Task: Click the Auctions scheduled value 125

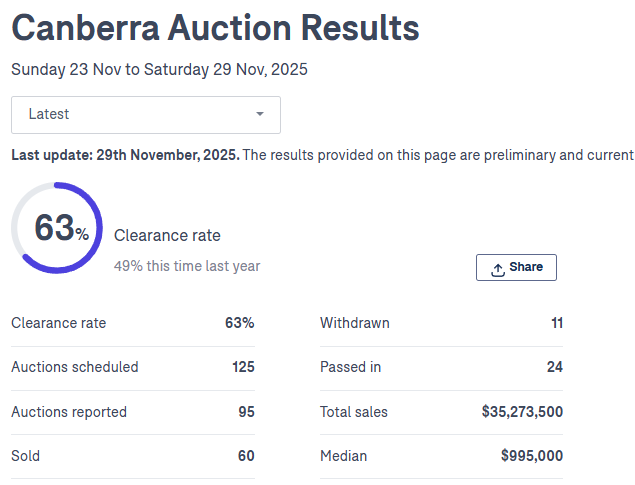Action: point(243,367)
